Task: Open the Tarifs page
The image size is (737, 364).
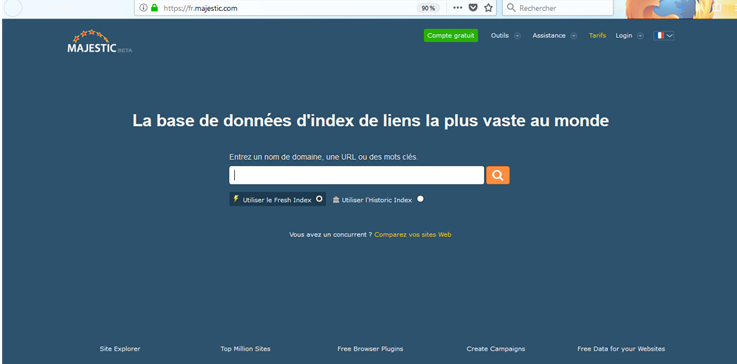Action: 597,36
